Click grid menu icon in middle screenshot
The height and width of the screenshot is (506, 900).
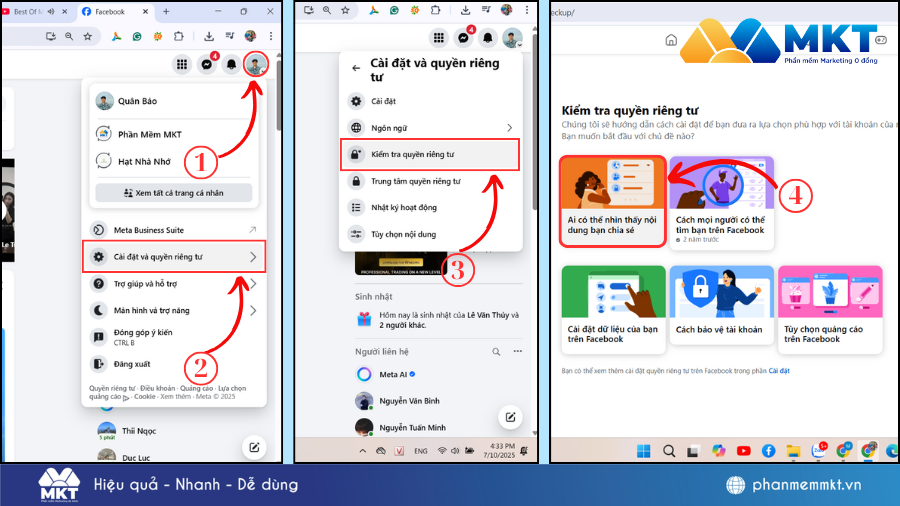coord(439,38)
